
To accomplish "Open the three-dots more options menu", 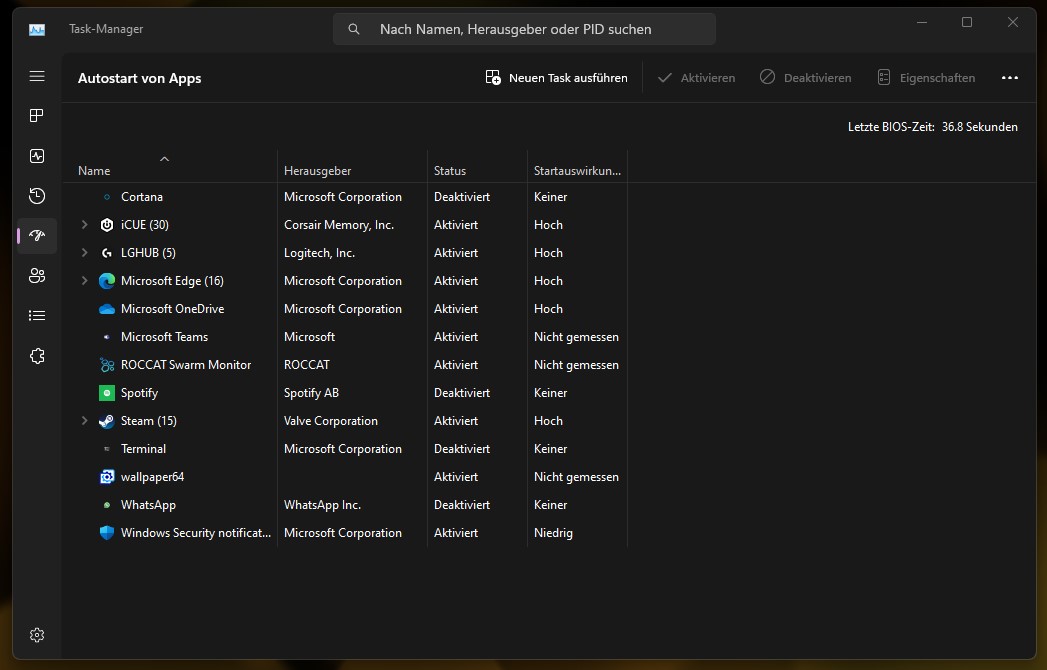I will point(1010,77).
